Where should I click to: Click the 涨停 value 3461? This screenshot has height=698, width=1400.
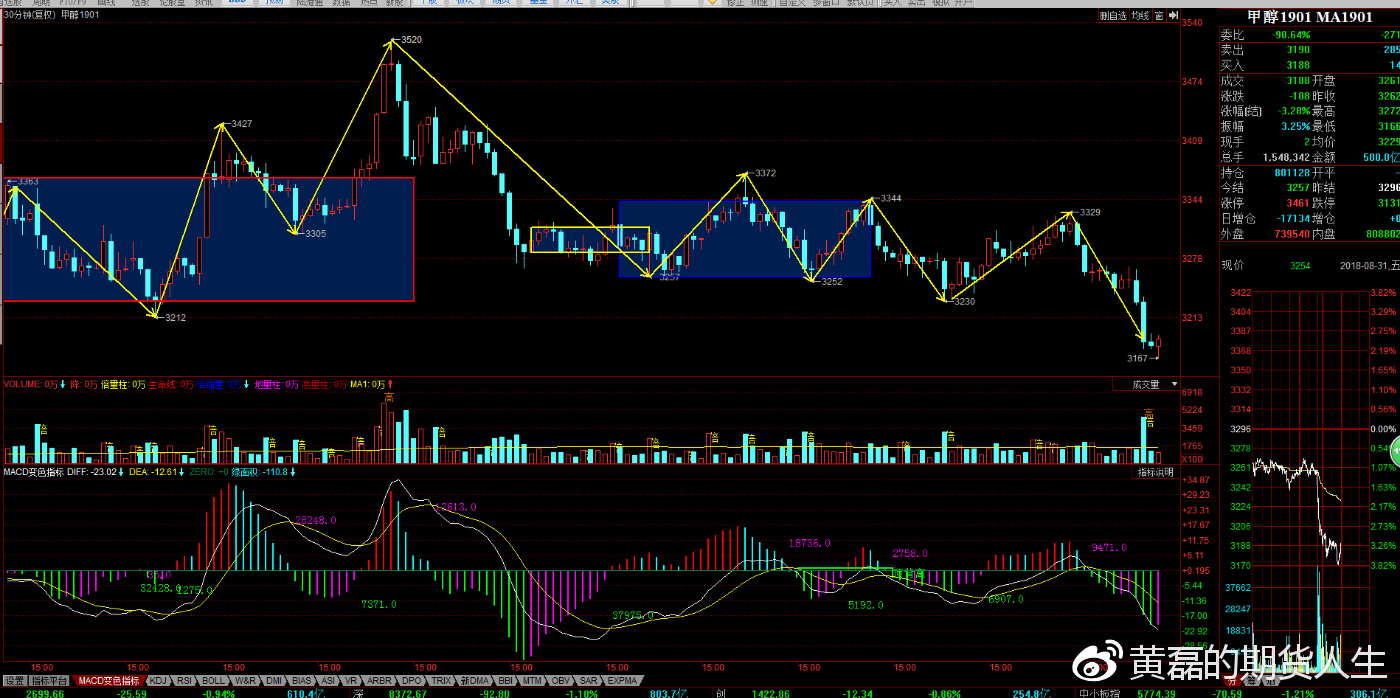click(1298, 203)
